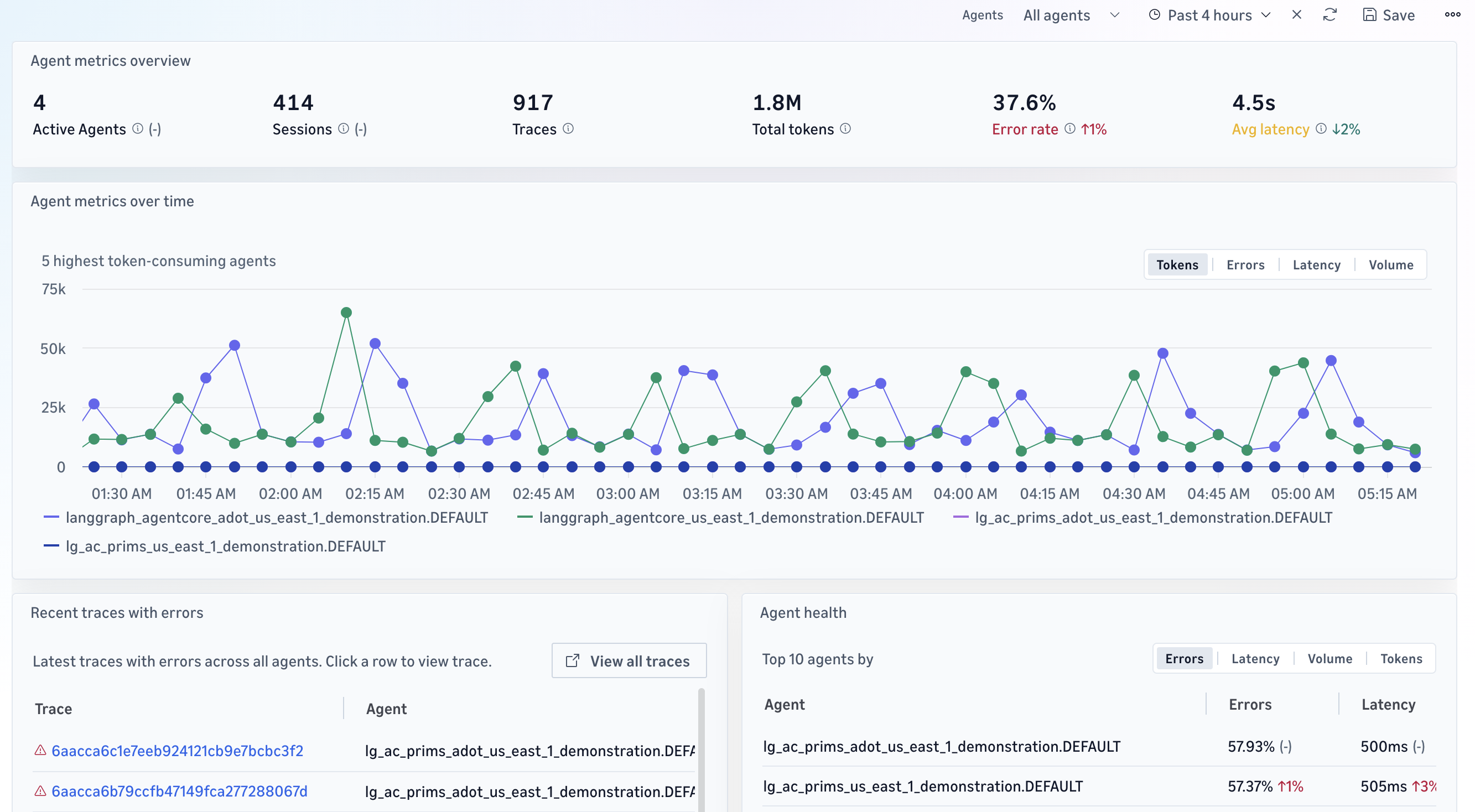Open trace 6aacca6c1e7eeb924121cb9e7bcbc3f2
The image size is (1475, 812).
pyautogui.click(x=178, y=751)
